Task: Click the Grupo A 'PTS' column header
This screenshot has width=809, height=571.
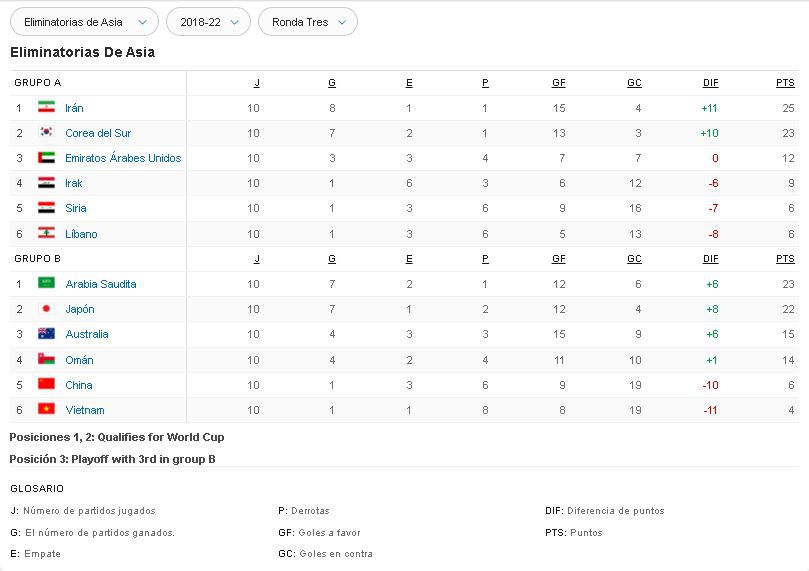Action: click(x=785, y=83)
